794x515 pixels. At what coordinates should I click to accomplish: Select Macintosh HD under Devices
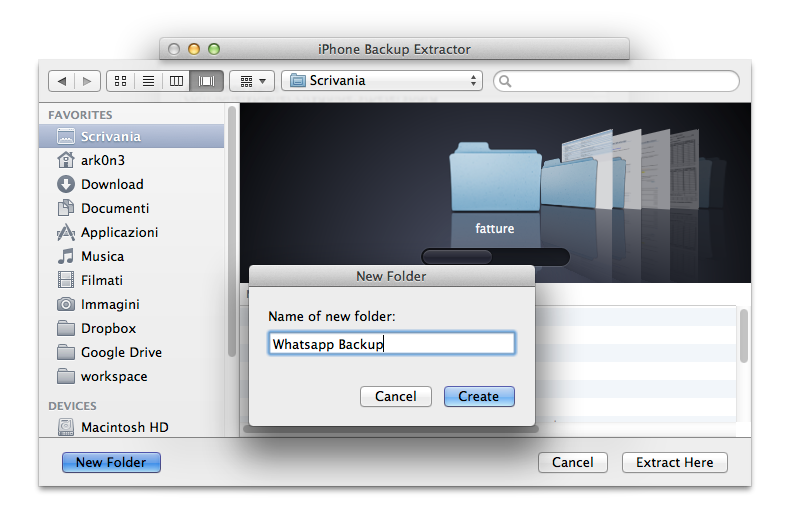pos(132,427)
